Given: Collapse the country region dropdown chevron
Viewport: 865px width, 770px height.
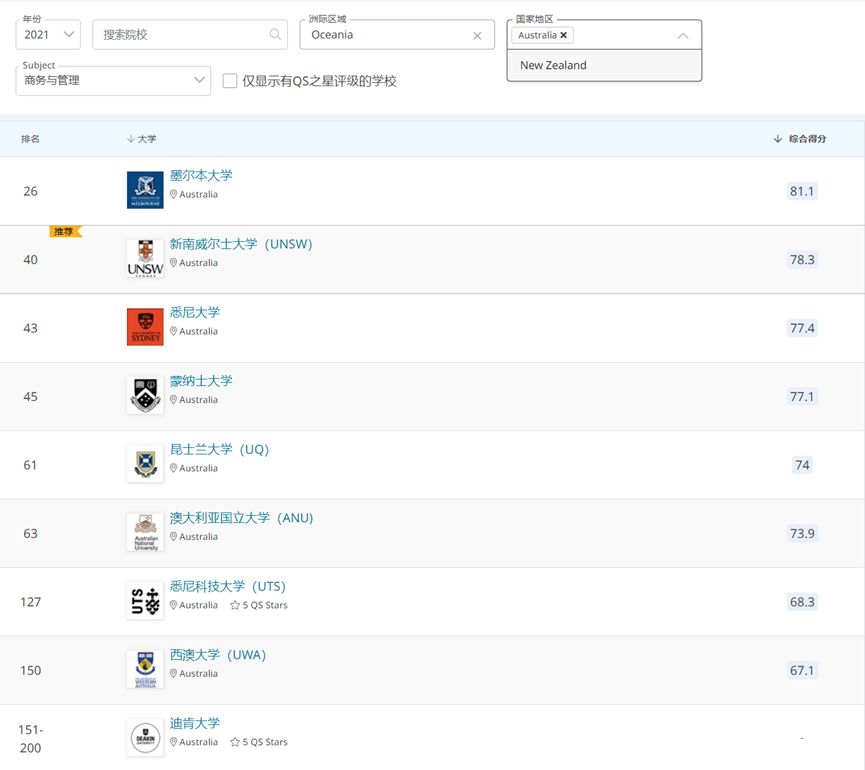Looking at the screenshot, I should pos(682,35).
